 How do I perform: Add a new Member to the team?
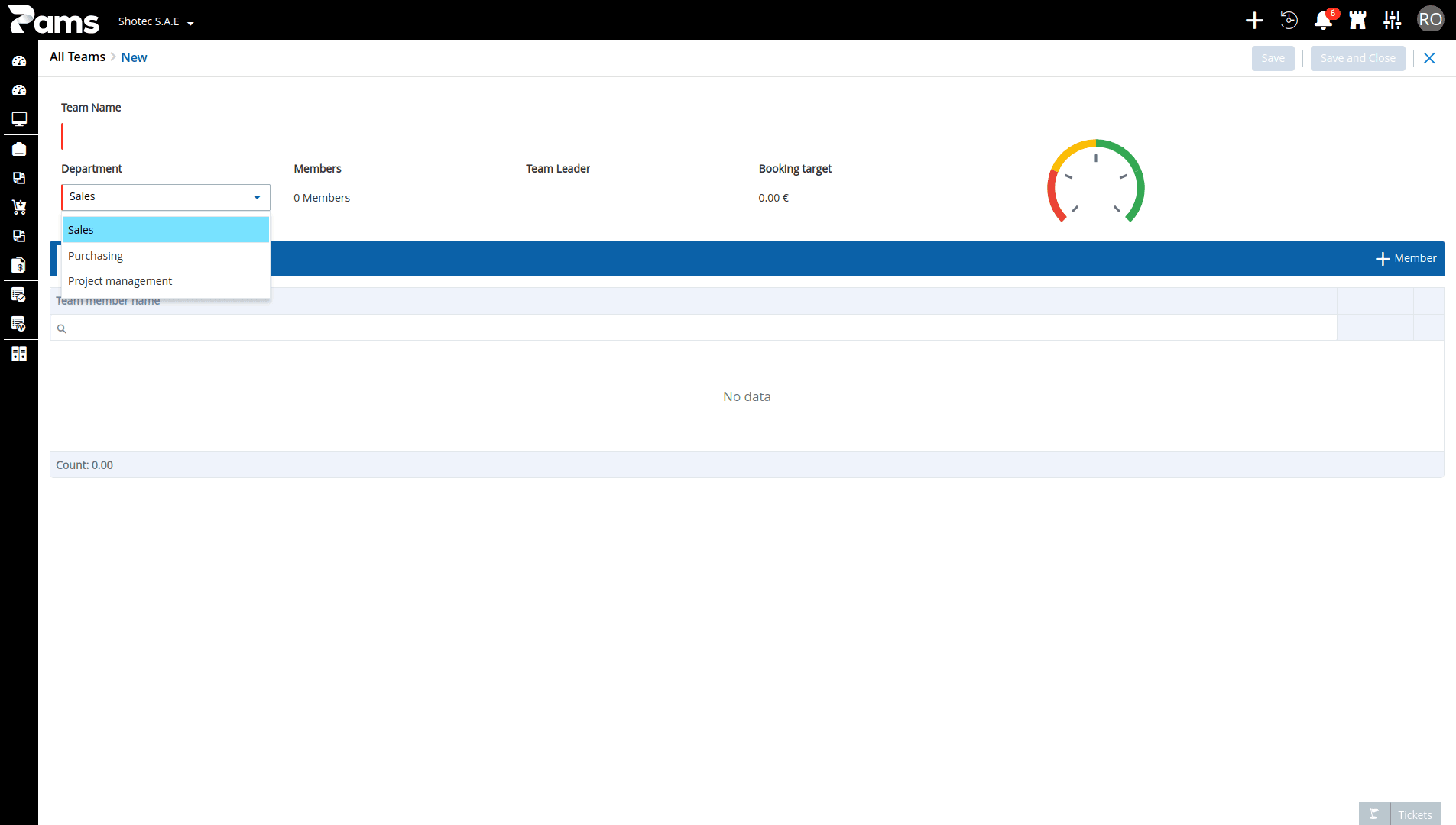tap(1406, 259)
